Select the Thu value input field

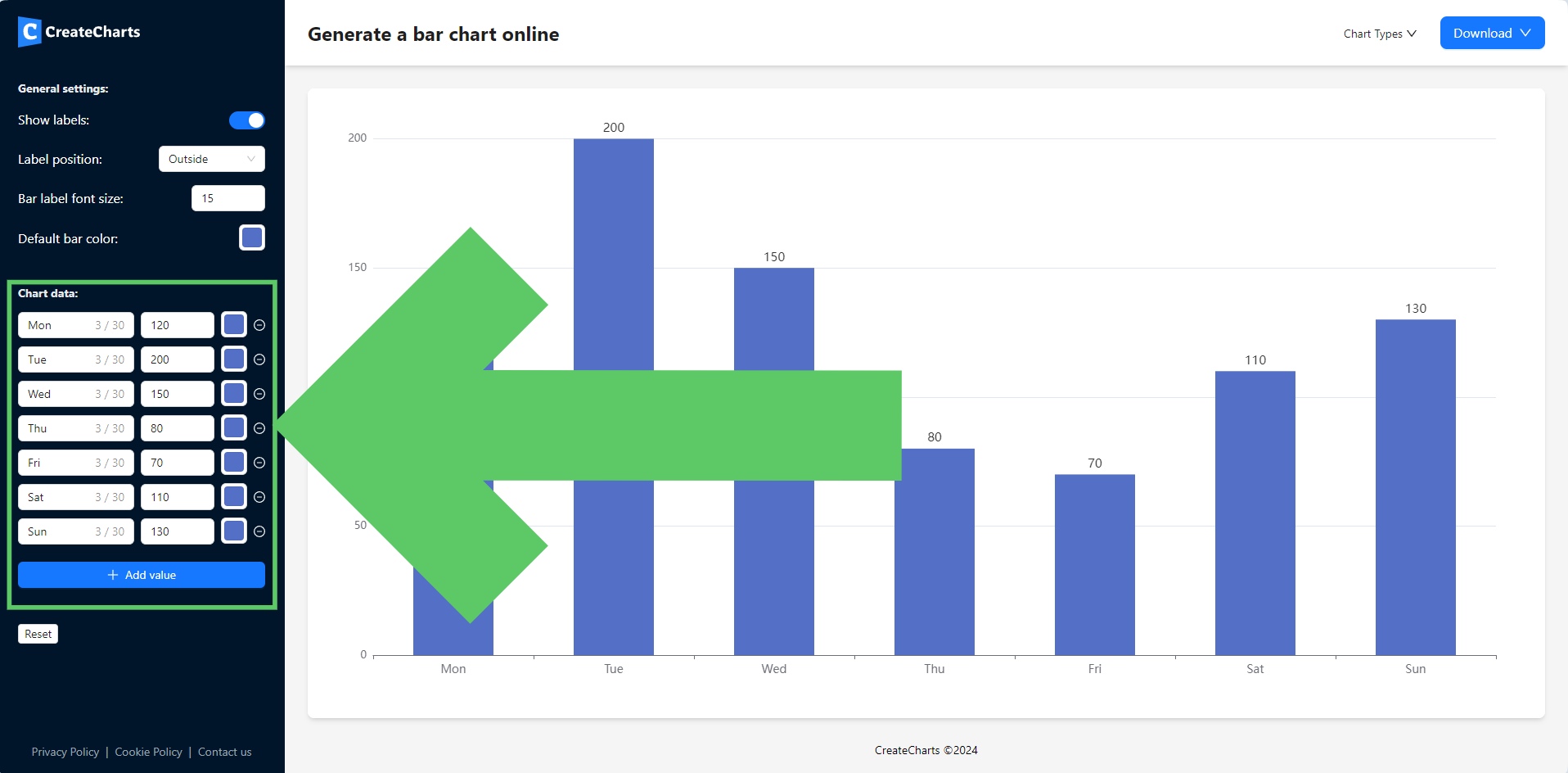177,428
